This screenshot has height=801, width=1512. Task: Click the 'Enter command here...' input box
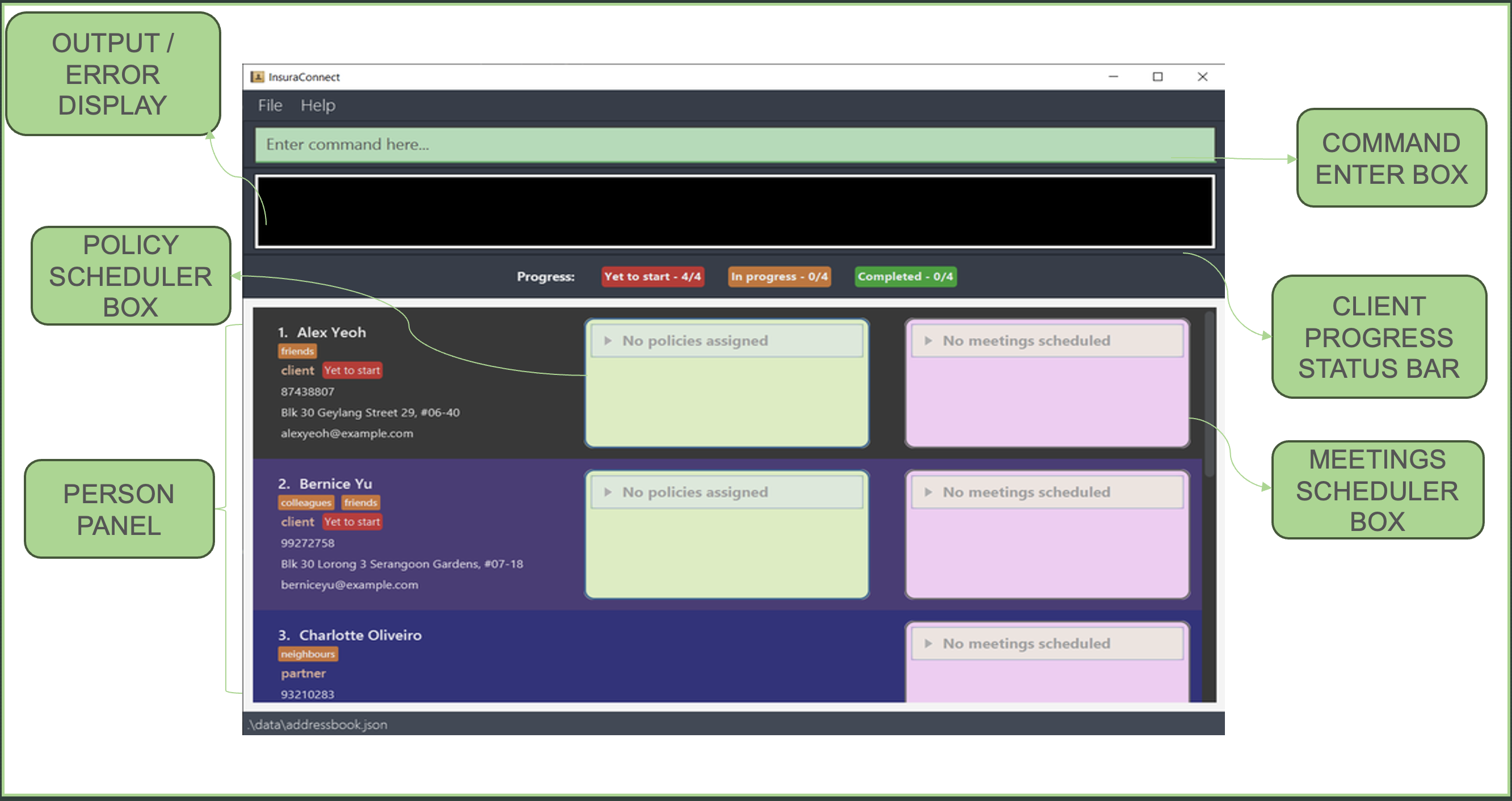coord(734,144)
